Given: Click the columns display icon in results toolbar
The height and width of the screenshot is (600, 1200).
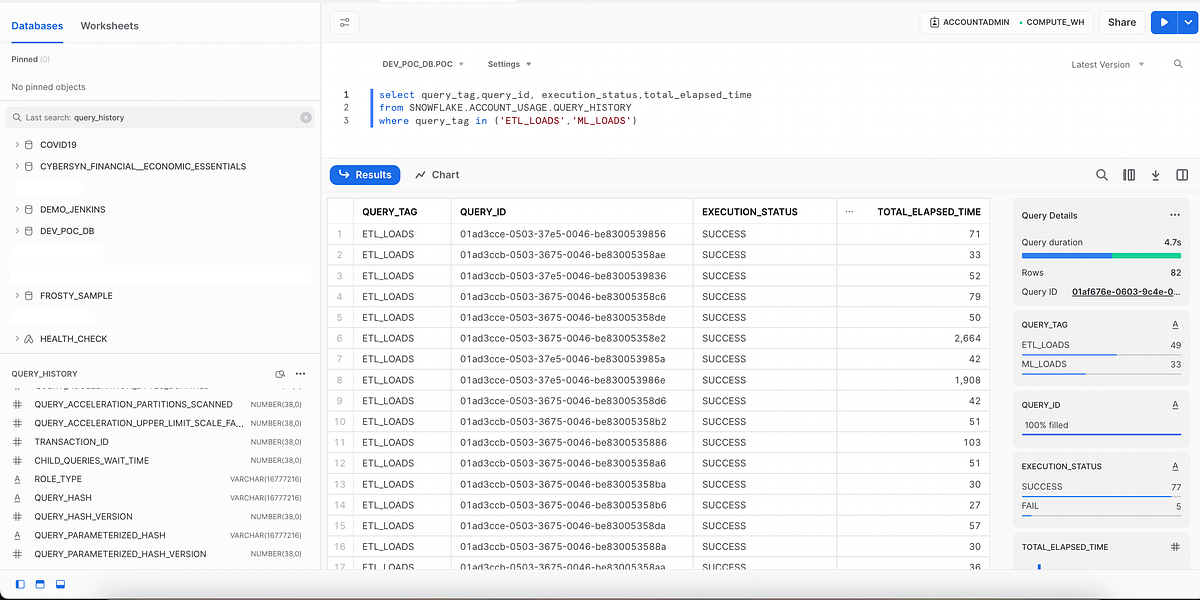Looking at the screenshot, I should click(x=1129, y=174).
